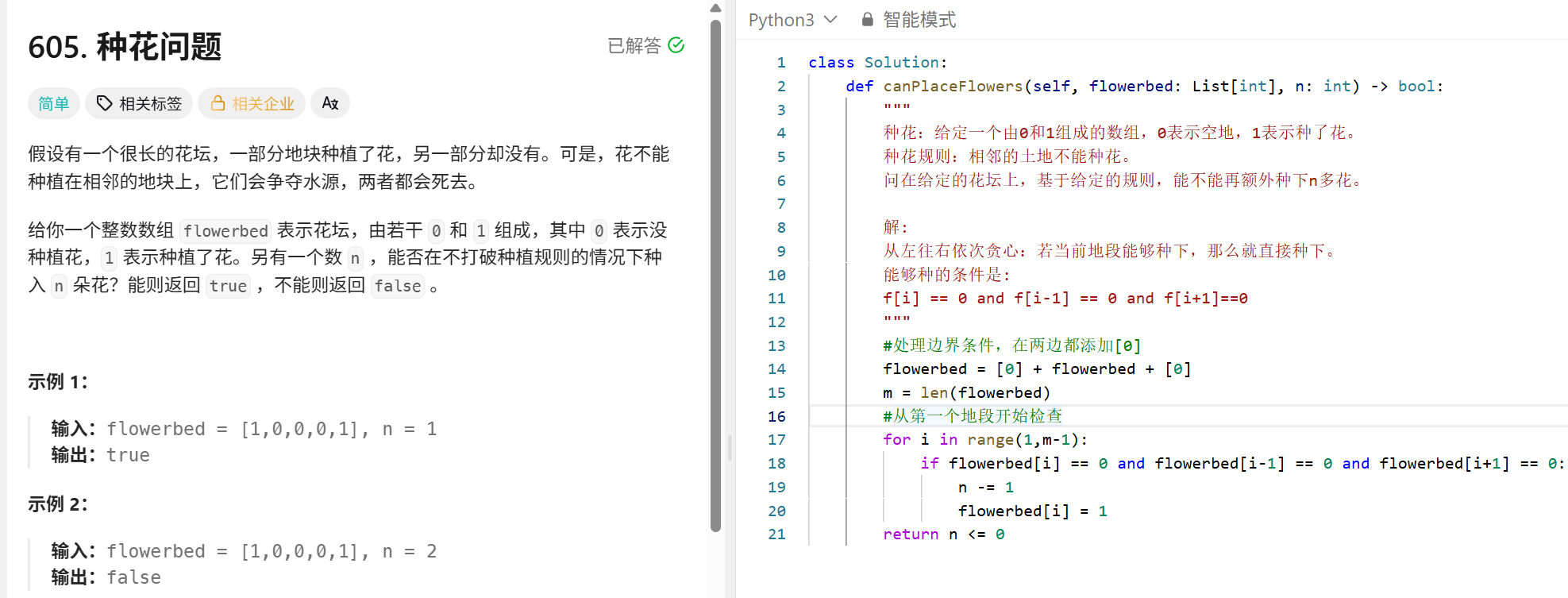Click the inline 'true' code chip
The height and width of the screenshot is (598, 1568).
click(x=228, y=286)
